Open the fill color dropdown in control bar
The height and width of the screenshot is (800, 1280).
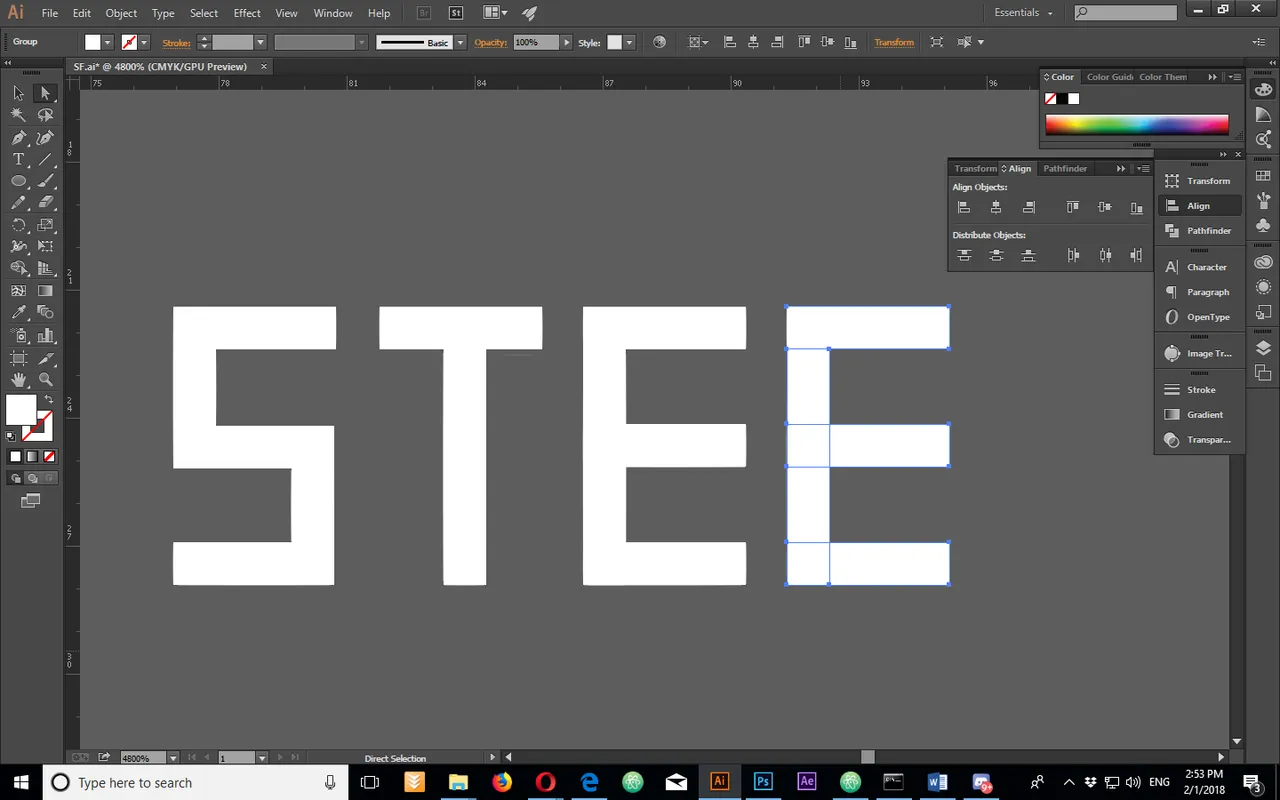tap(108, 42)
